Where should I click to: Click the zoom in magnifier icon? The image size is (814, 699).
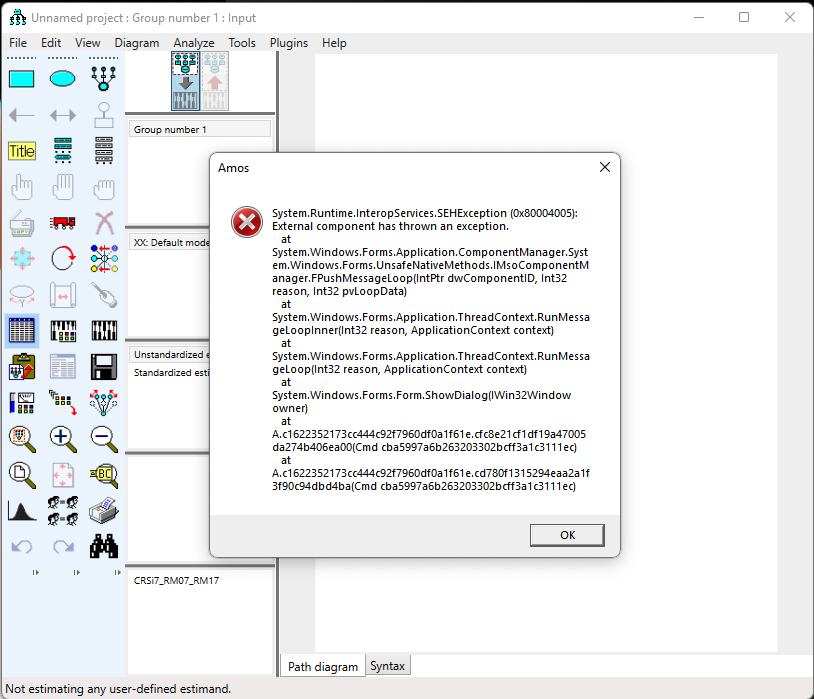coord(63,437)
